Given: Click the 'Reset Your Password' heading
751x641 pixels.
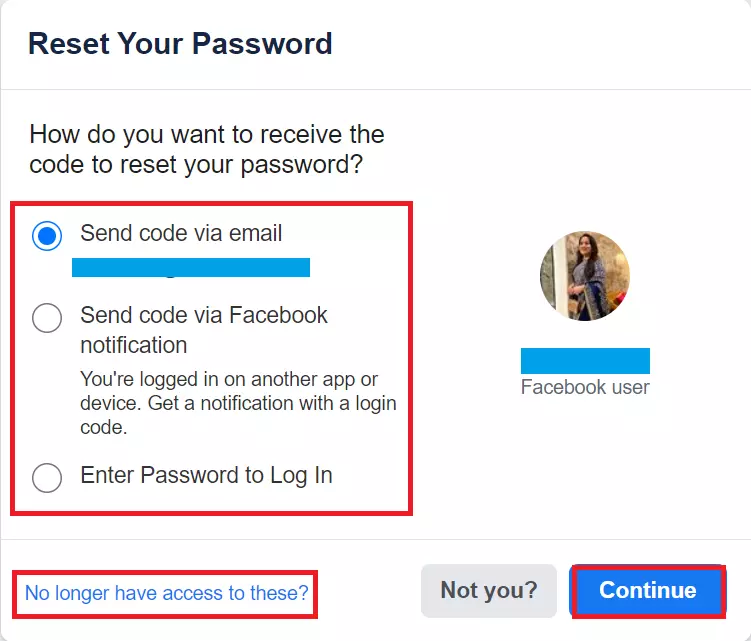Looking at the screenshot, I should 180,44.
